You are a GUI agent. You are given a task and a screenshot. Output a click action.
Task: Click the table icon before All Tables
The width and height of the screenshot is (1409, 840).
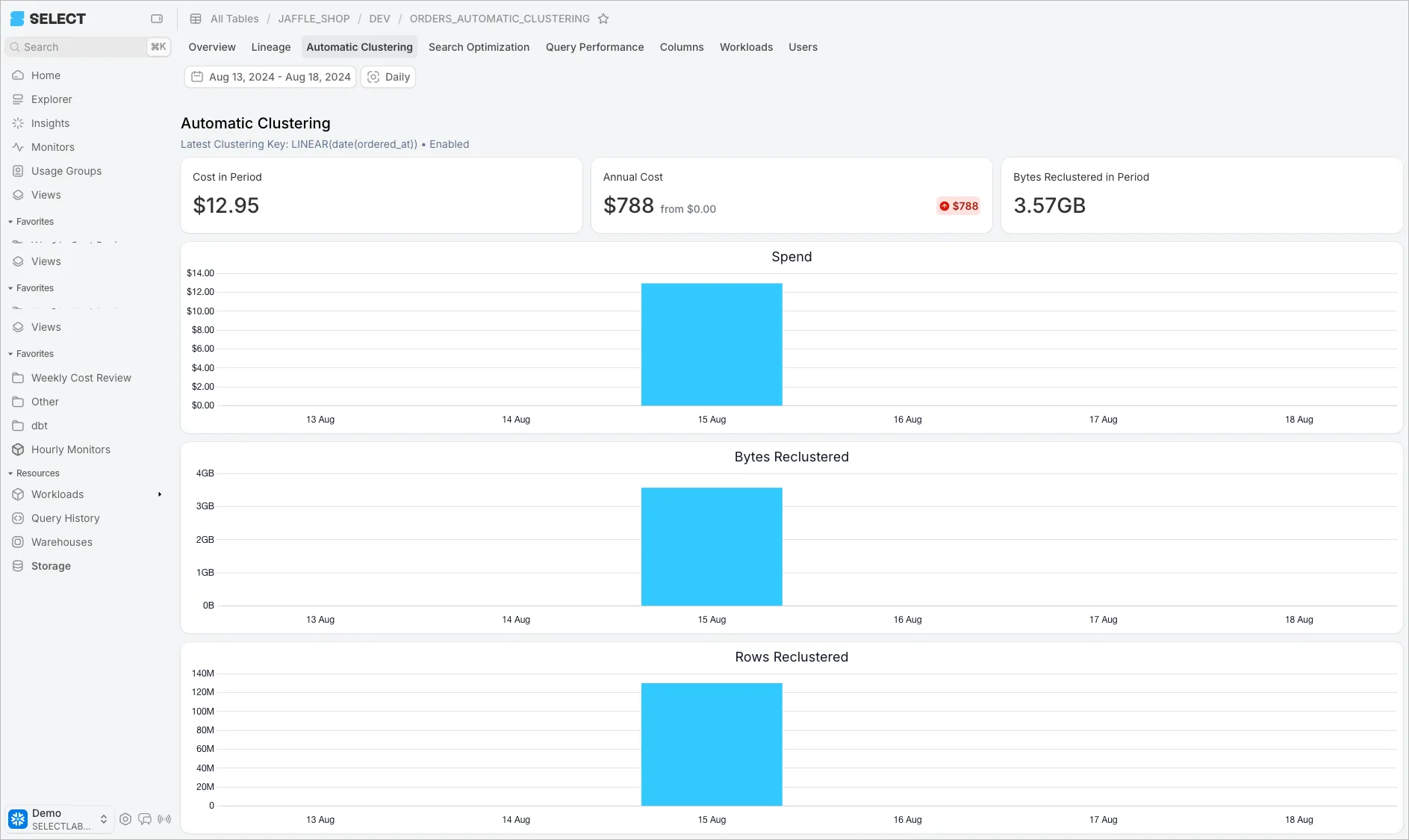click(x=196, y=19)
